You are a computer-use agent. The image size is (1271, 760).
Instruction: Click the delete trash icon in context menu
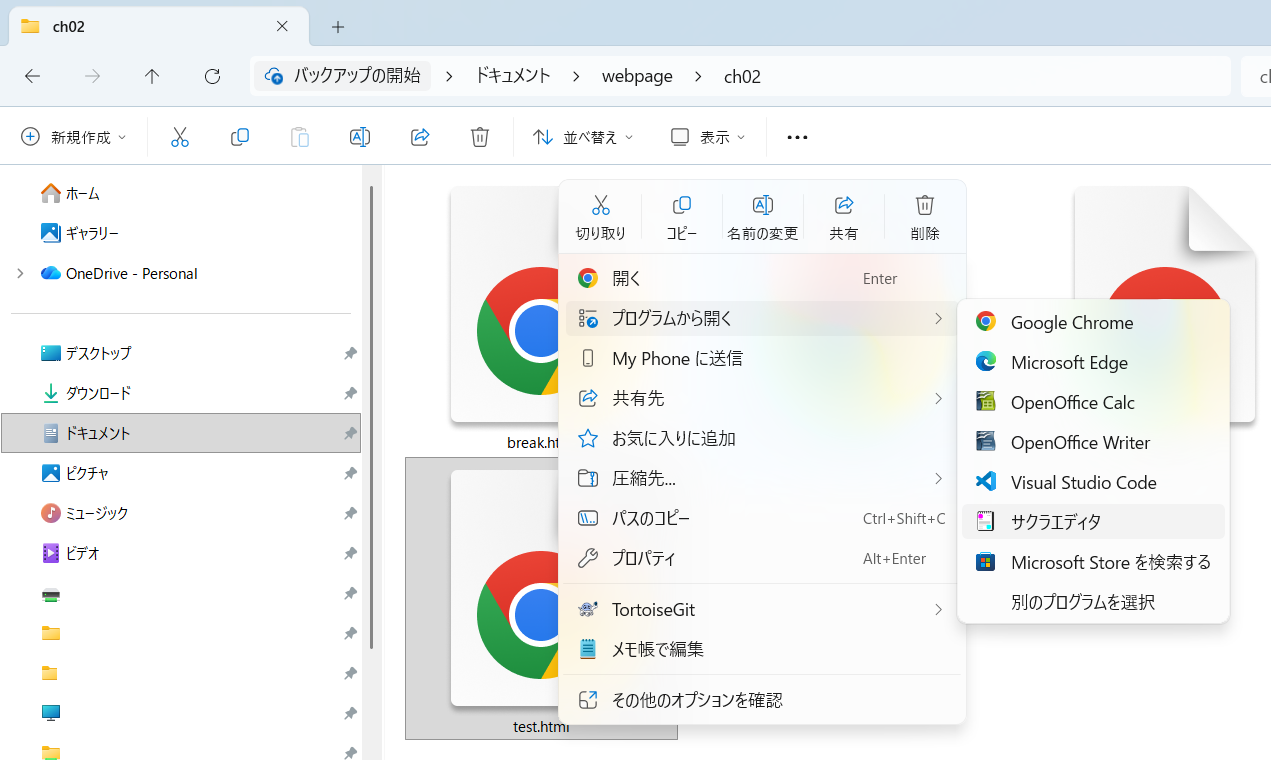click(x=925, y=216)
